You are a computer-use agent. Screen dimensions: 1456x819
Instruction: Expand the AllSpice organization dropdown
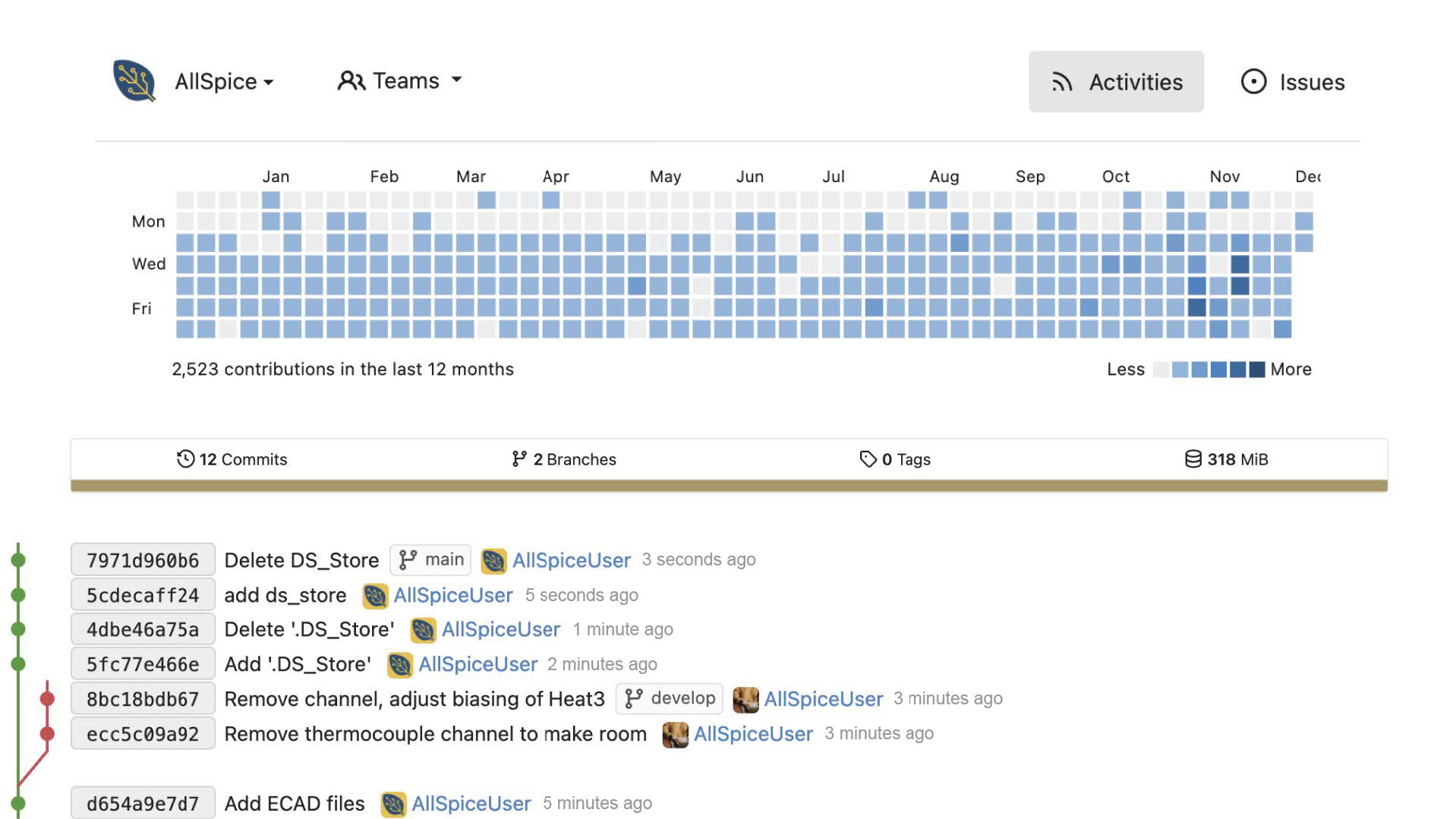point(224,81)
